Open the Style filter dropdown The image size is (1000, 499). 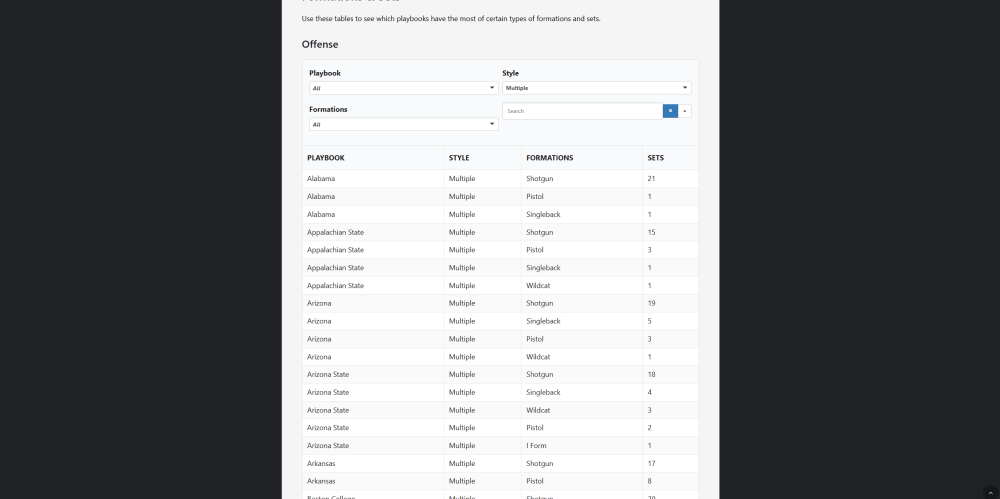pos(596,88)
